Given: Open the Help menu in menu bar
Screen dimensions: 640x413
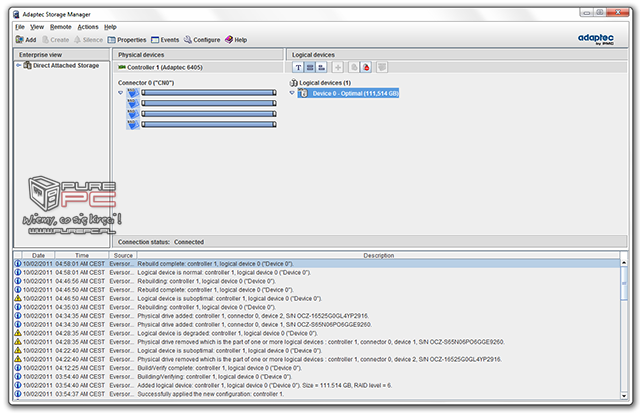Looking at the screenshot, I should (110, 27).
